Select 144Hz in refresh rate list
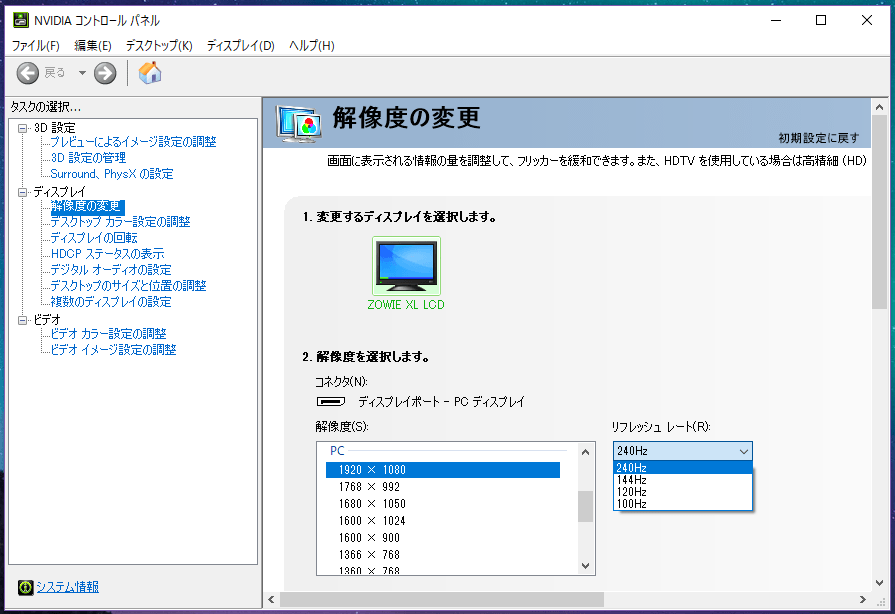 tap(632, 480)
